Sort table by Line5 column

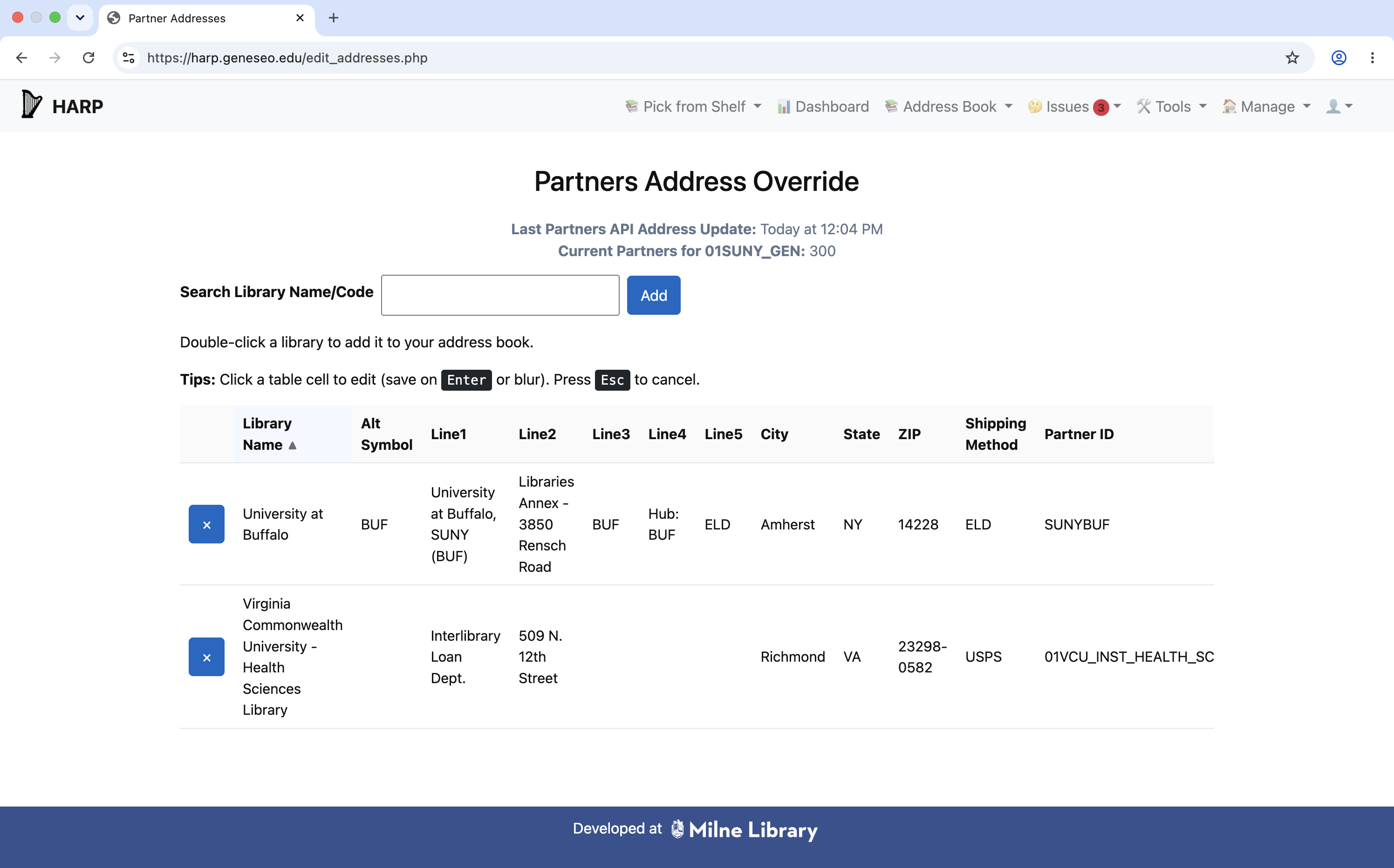point(723,434)
